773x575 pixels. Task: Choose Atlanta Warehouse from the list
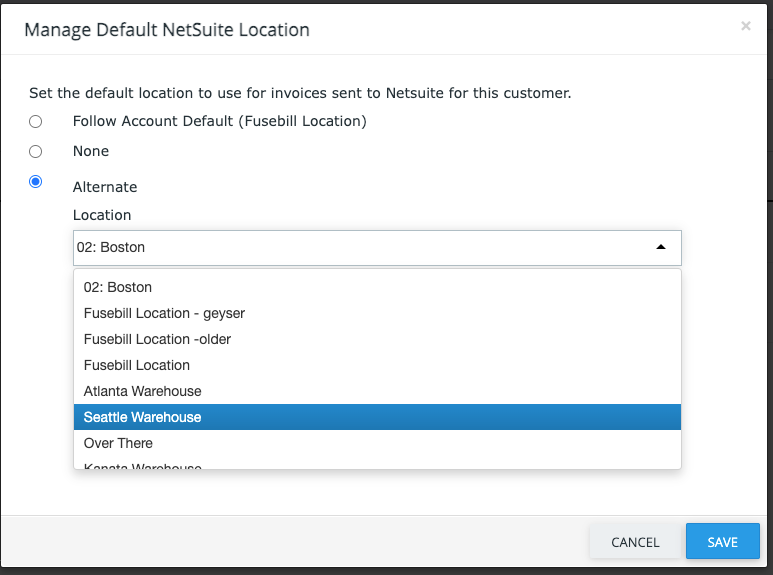click(x=377, y=391)
